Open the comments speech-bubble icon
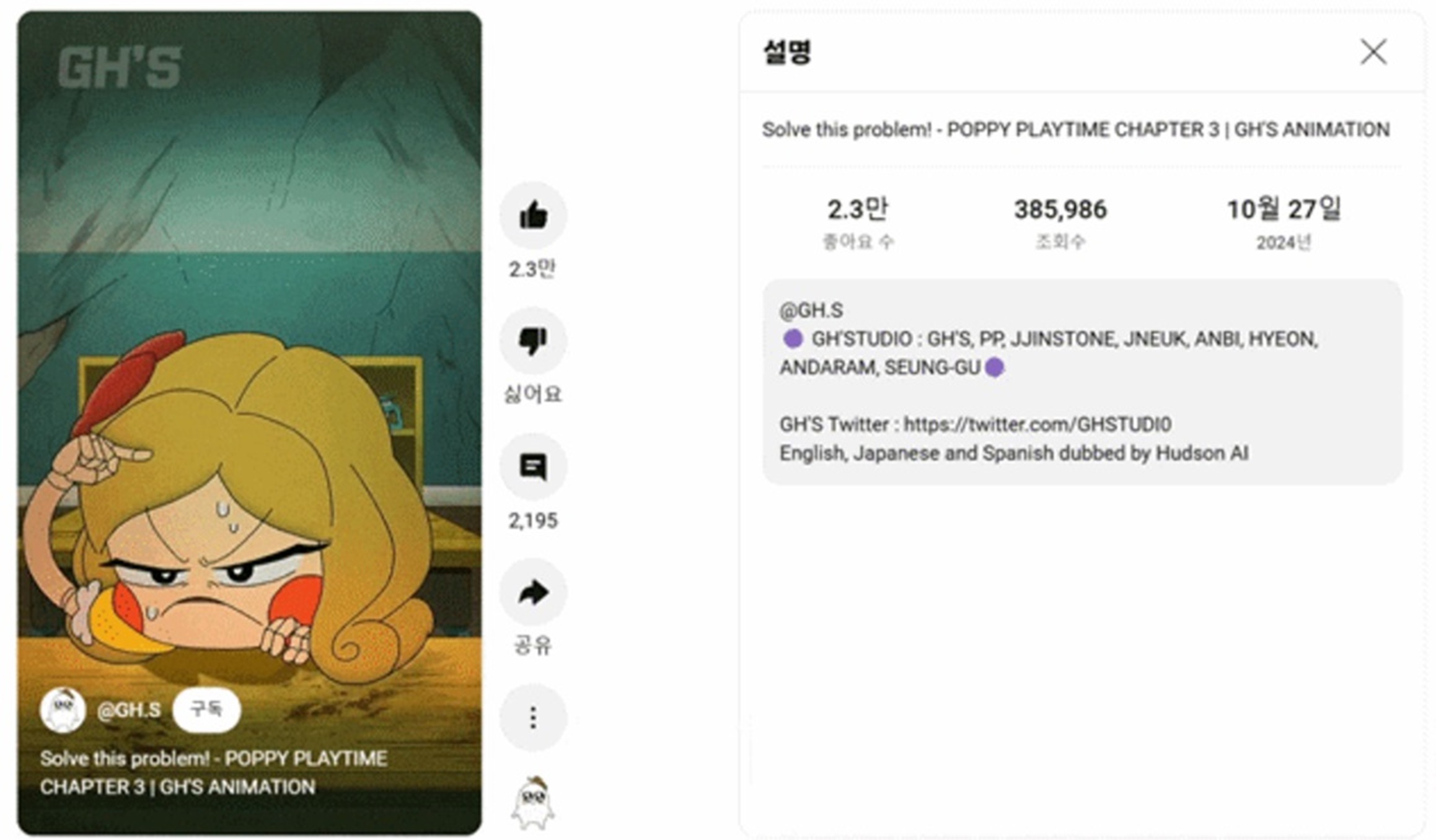 (532, 466)
